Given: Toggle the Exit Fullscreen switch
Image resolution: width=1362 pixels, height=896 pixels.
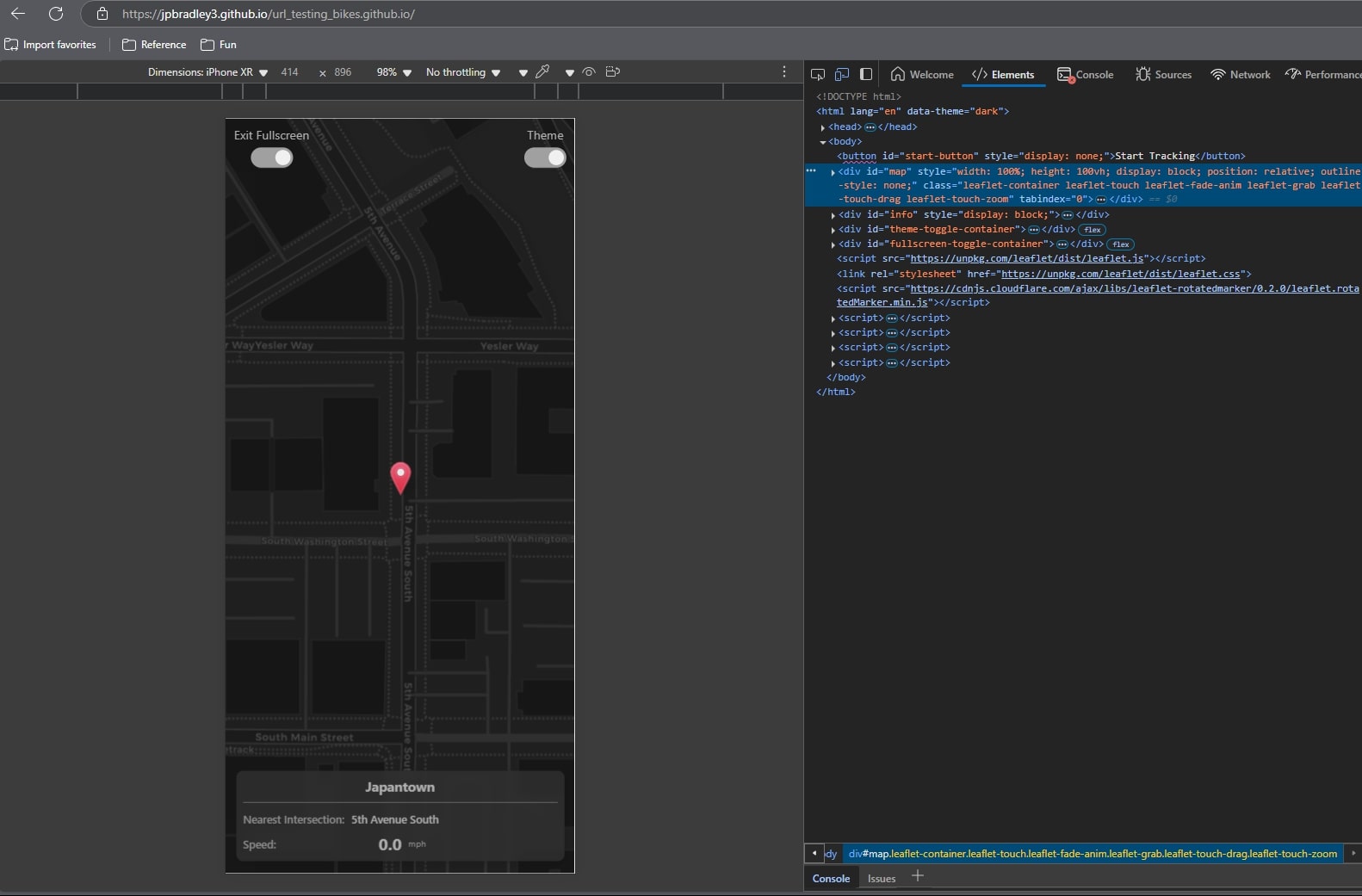Looking at the screenshot, I should pyautogui.click(x=272, y=158).
